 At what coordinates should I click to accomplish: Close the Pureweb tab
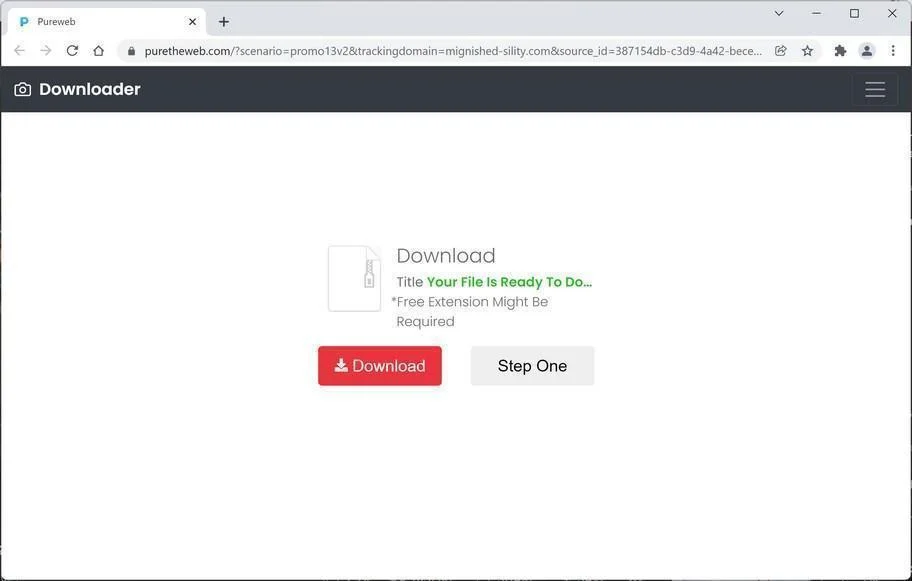[x=193, y=22]
